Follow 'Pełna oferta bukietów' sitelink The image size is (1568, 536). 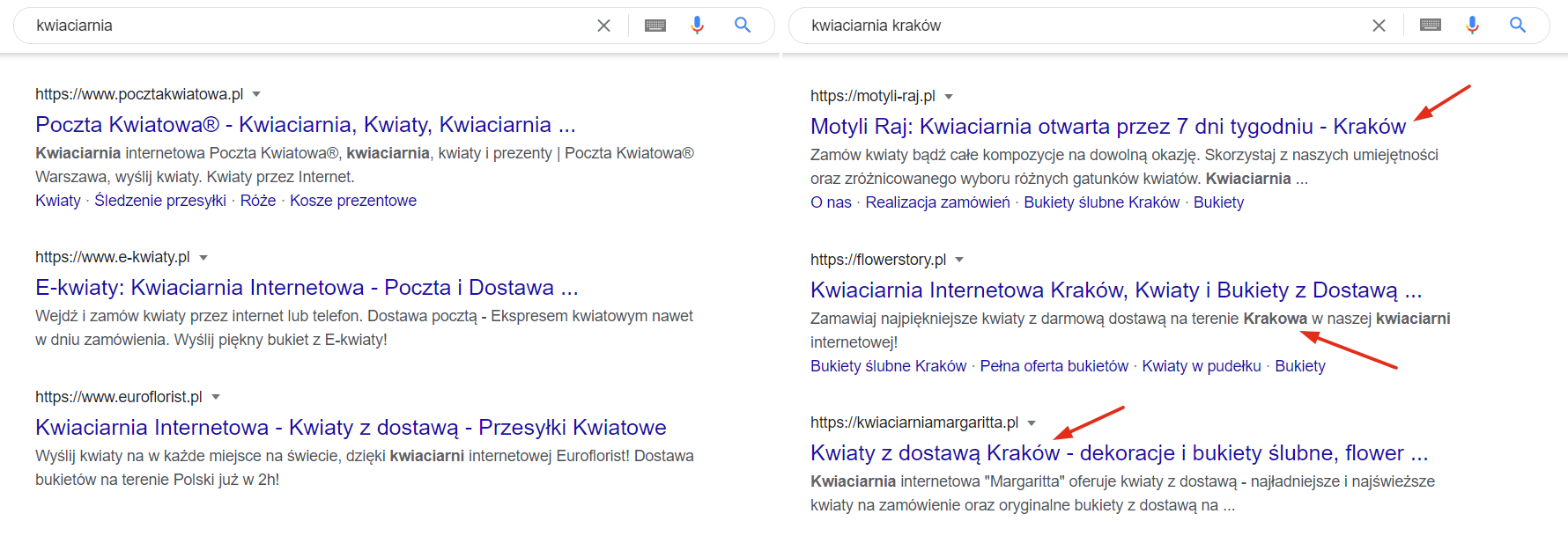1054,366
